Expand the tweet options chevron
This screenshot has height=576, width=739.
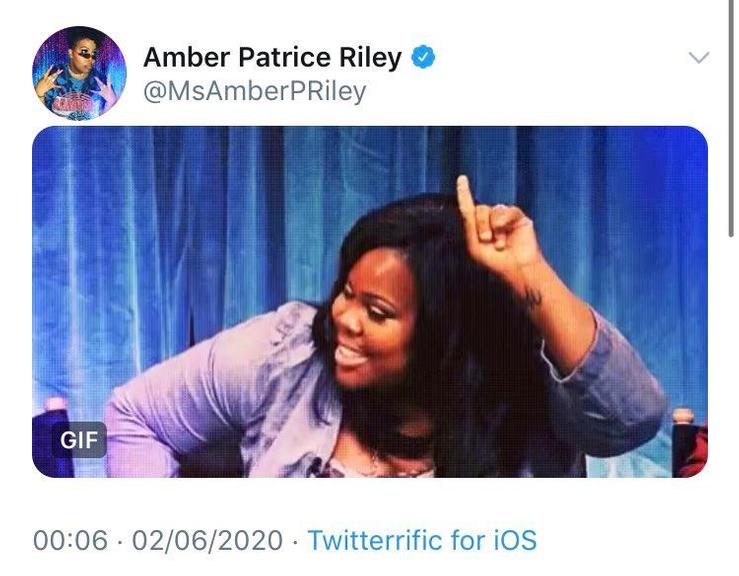[x=698, y=58]
